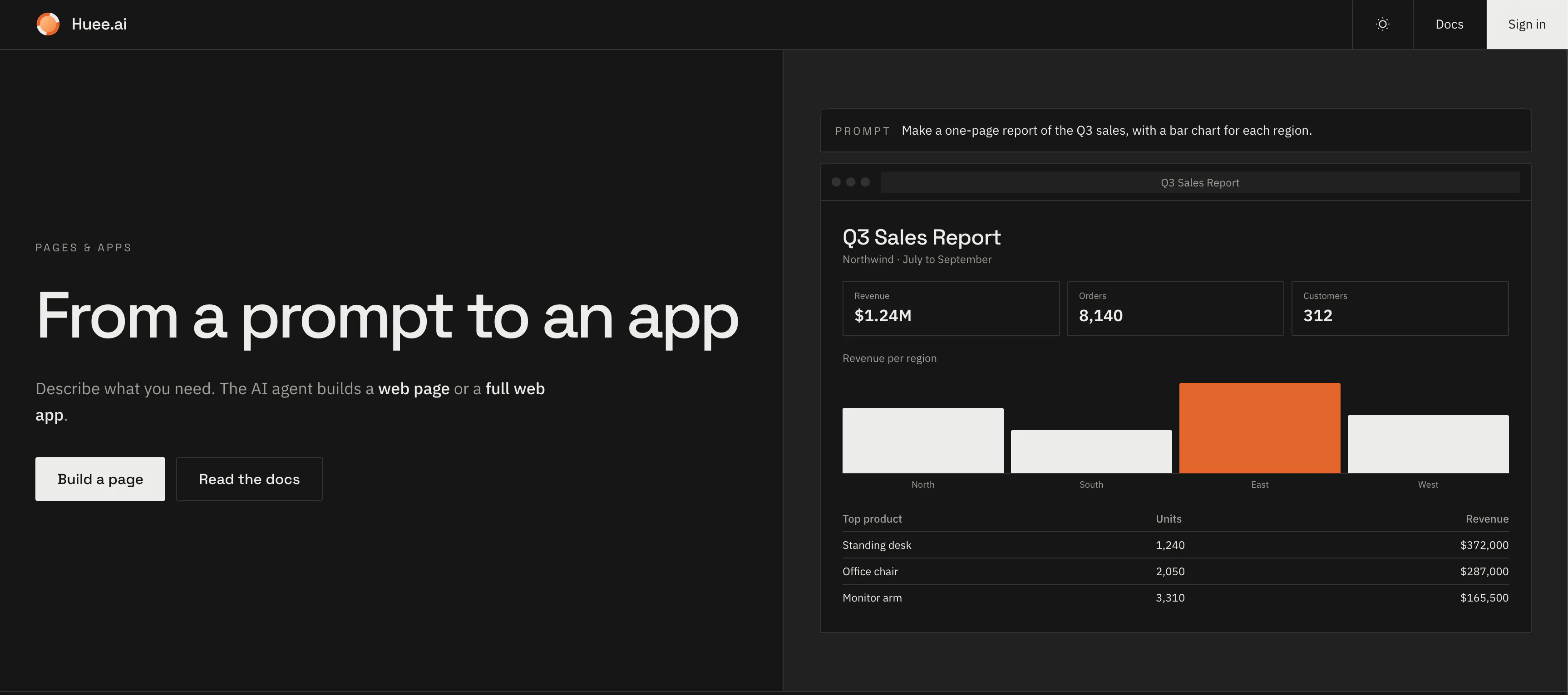1568x695 pixels.
Task: Click the third window dot in mock browser
Action: 865,182
